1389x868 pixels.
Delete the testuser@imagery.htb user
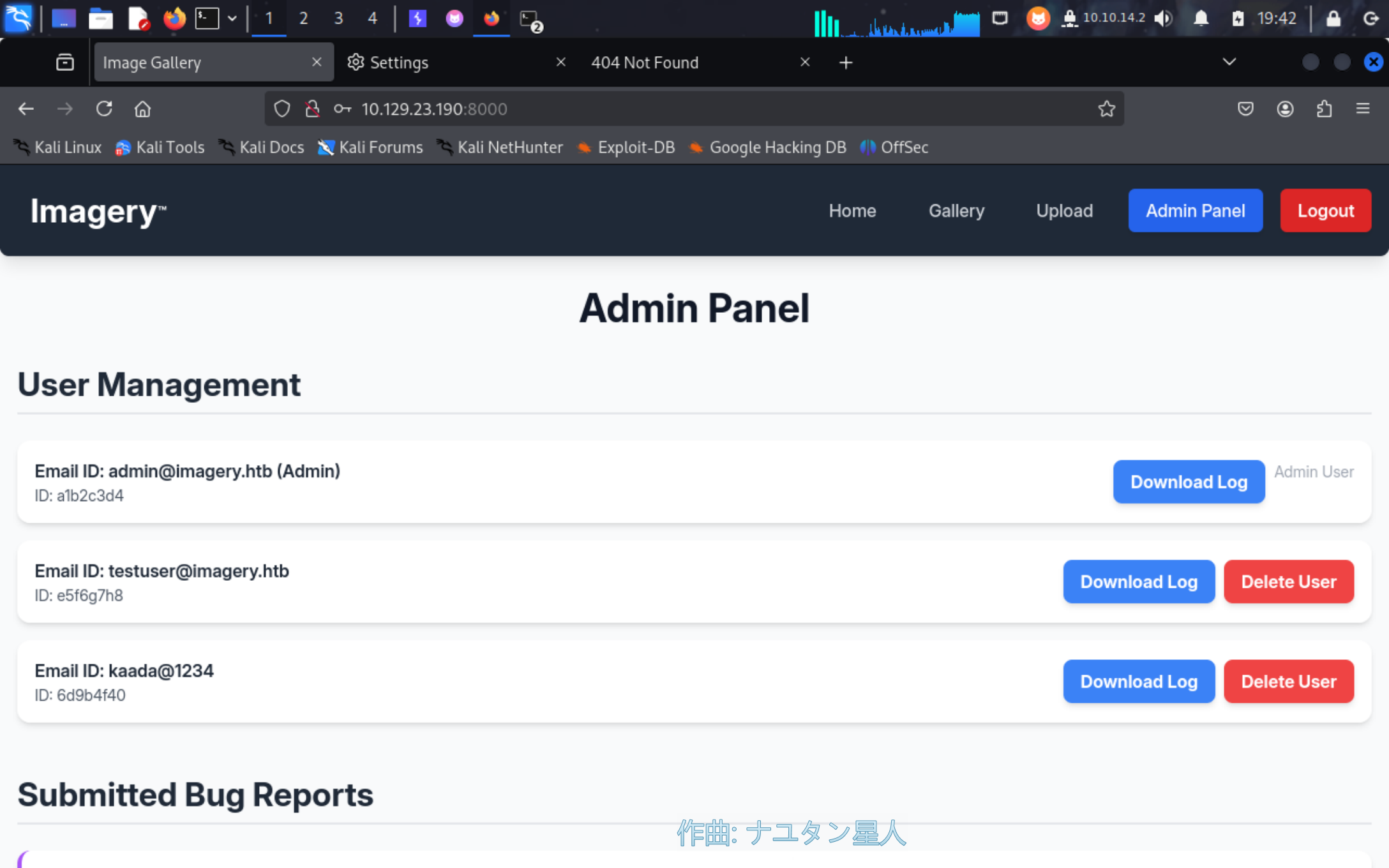click(1288, 581)
